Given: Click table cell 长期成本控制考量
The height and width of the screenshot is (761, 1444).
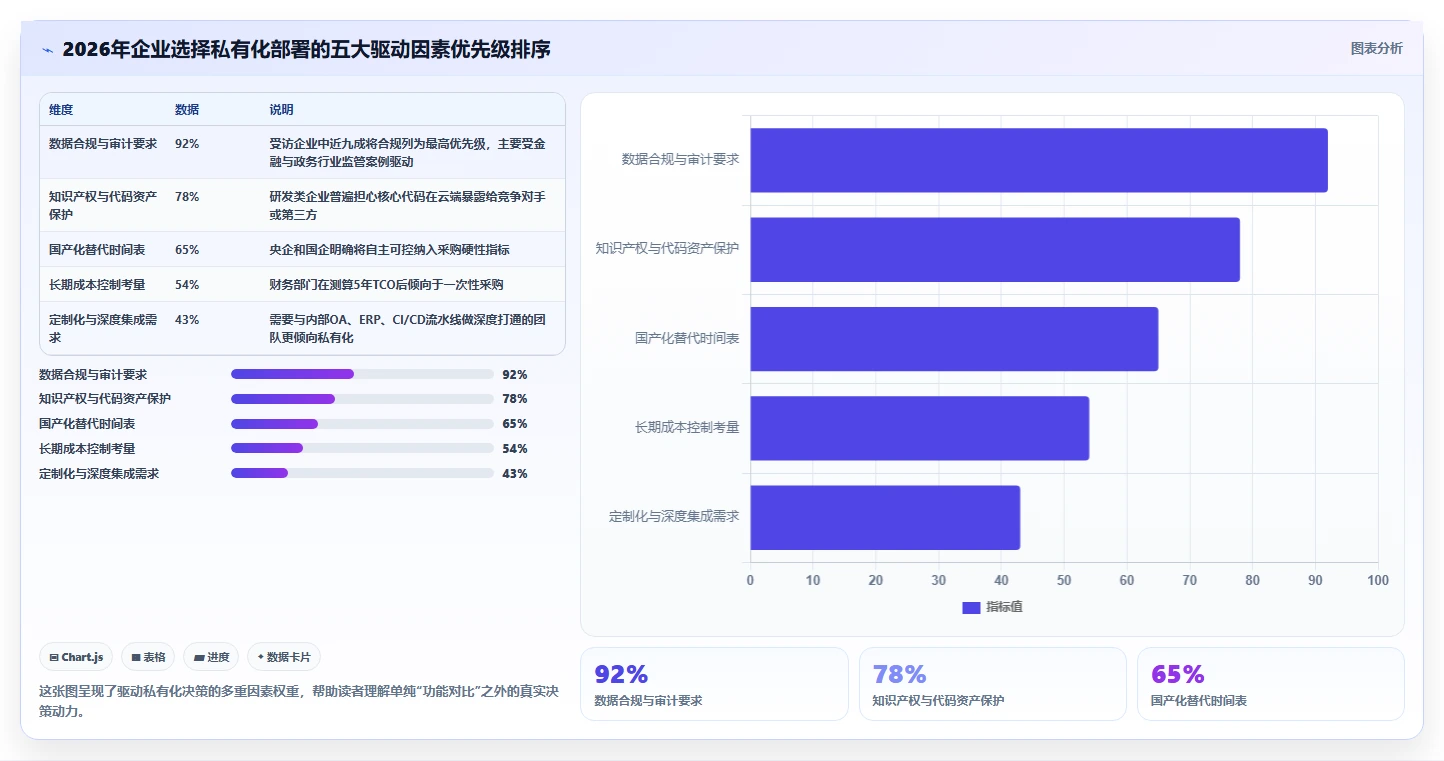Looking at the screenshot, I should coord(97,285).
